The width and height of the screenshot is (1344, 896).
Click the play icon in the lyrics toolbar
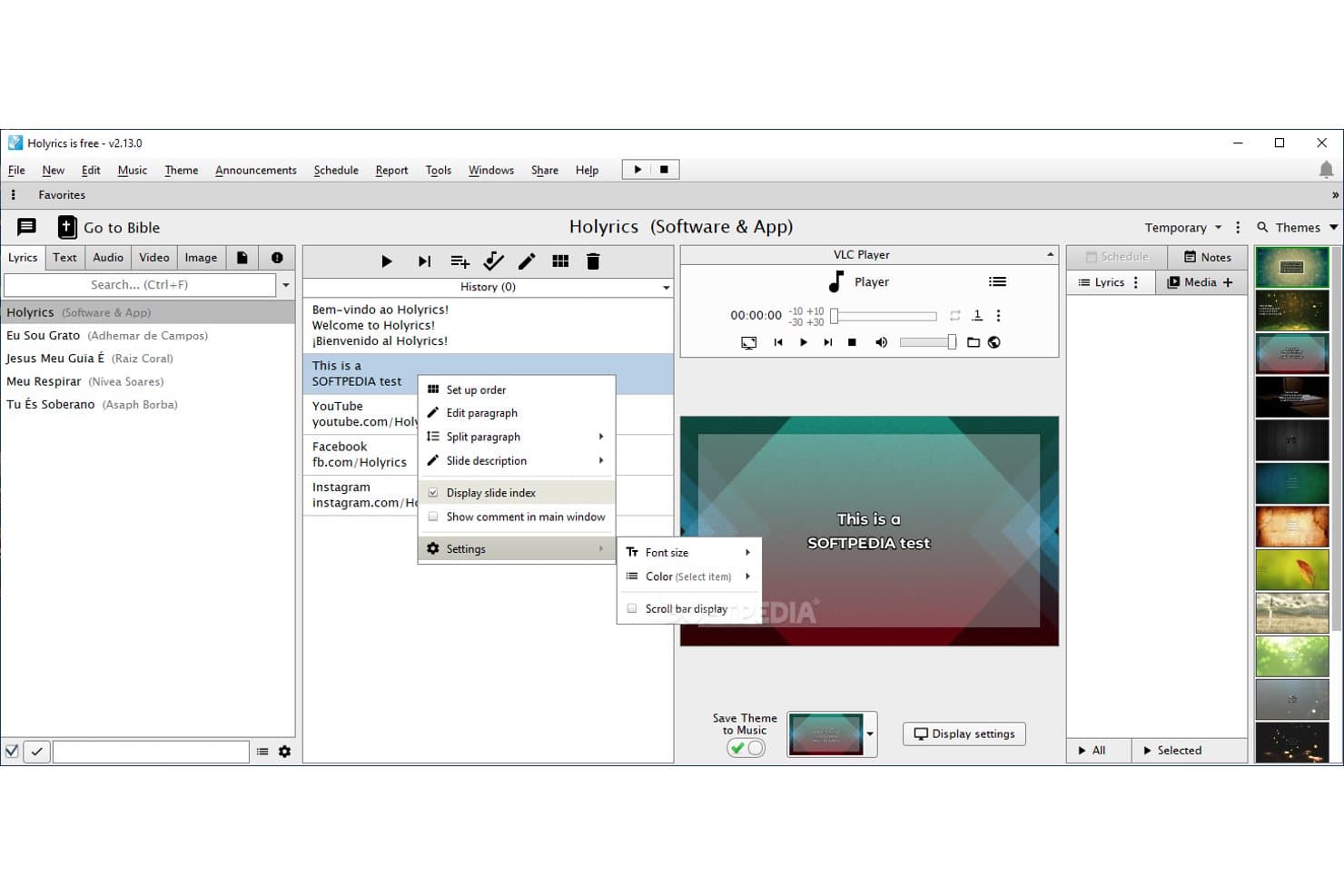click(386, 261)
